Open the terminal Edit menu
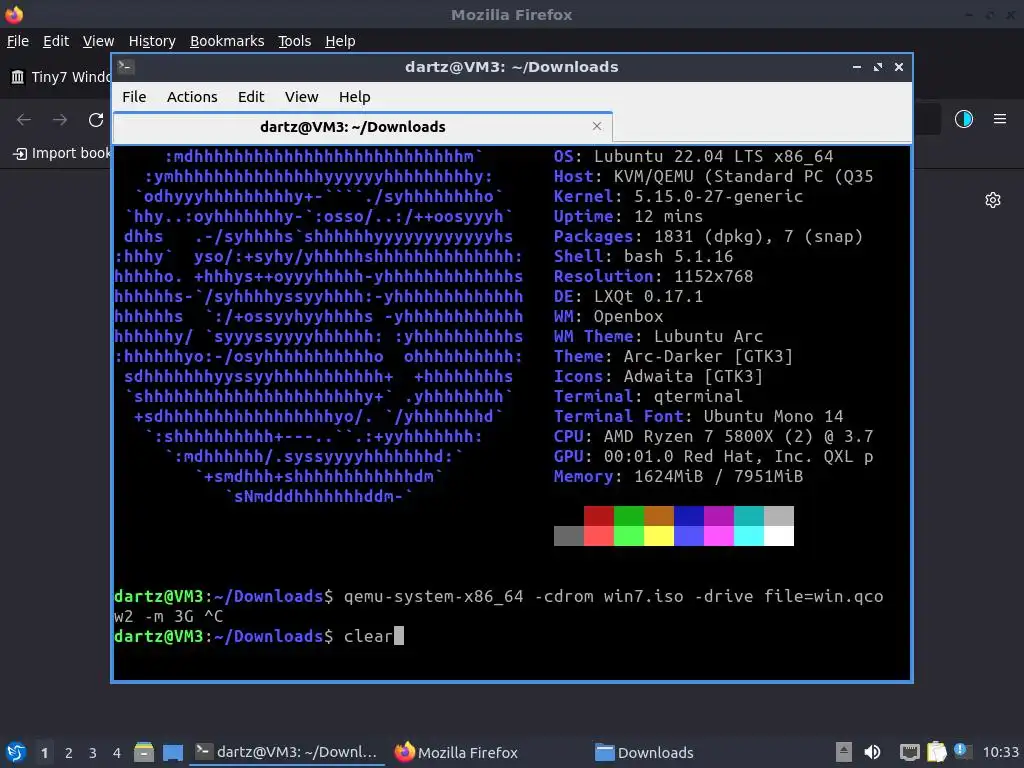The height and width of the screenshot is (768, 1024). (251, 97)
